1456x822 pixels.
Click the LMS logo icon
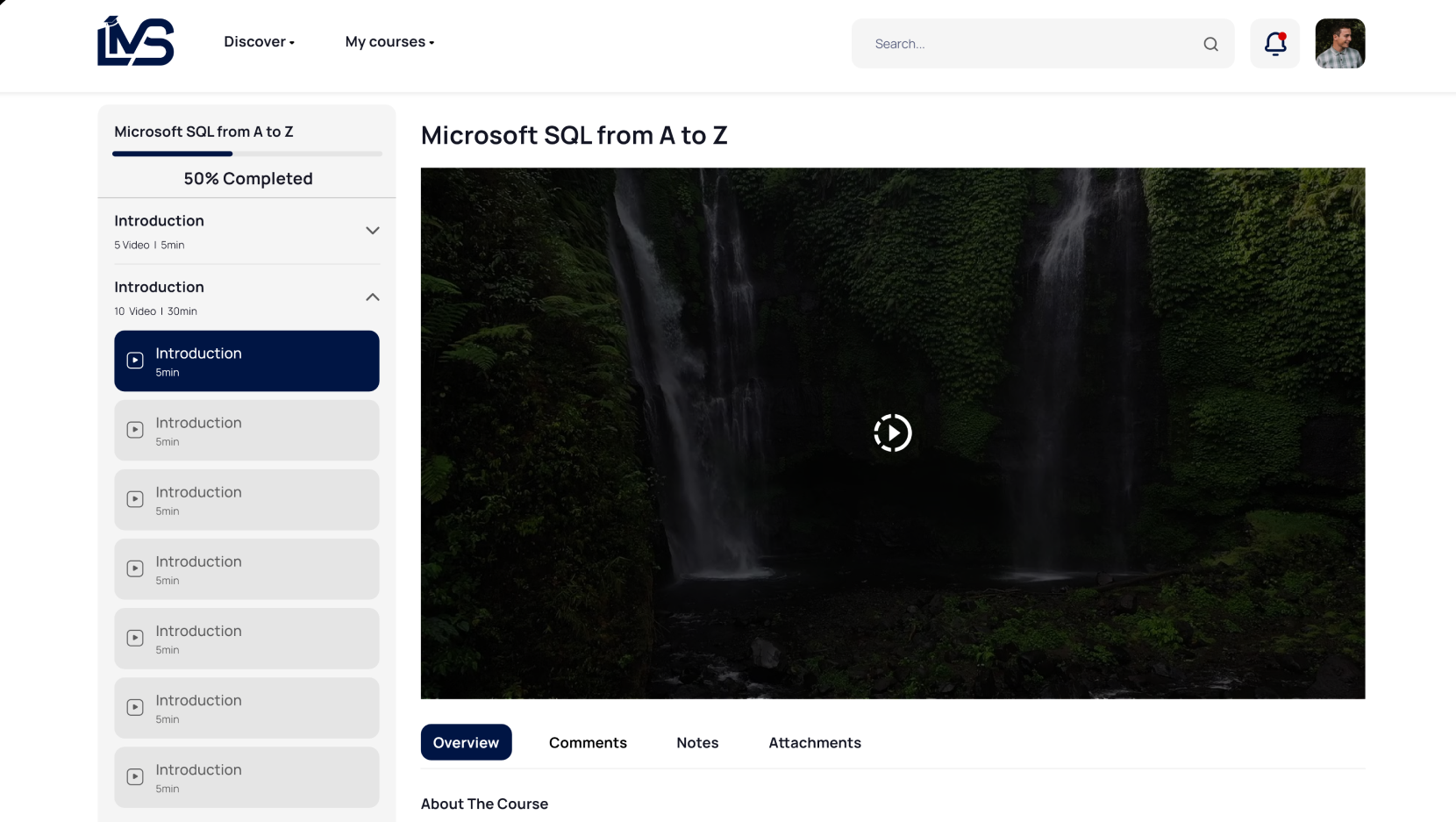coord(135,41)
